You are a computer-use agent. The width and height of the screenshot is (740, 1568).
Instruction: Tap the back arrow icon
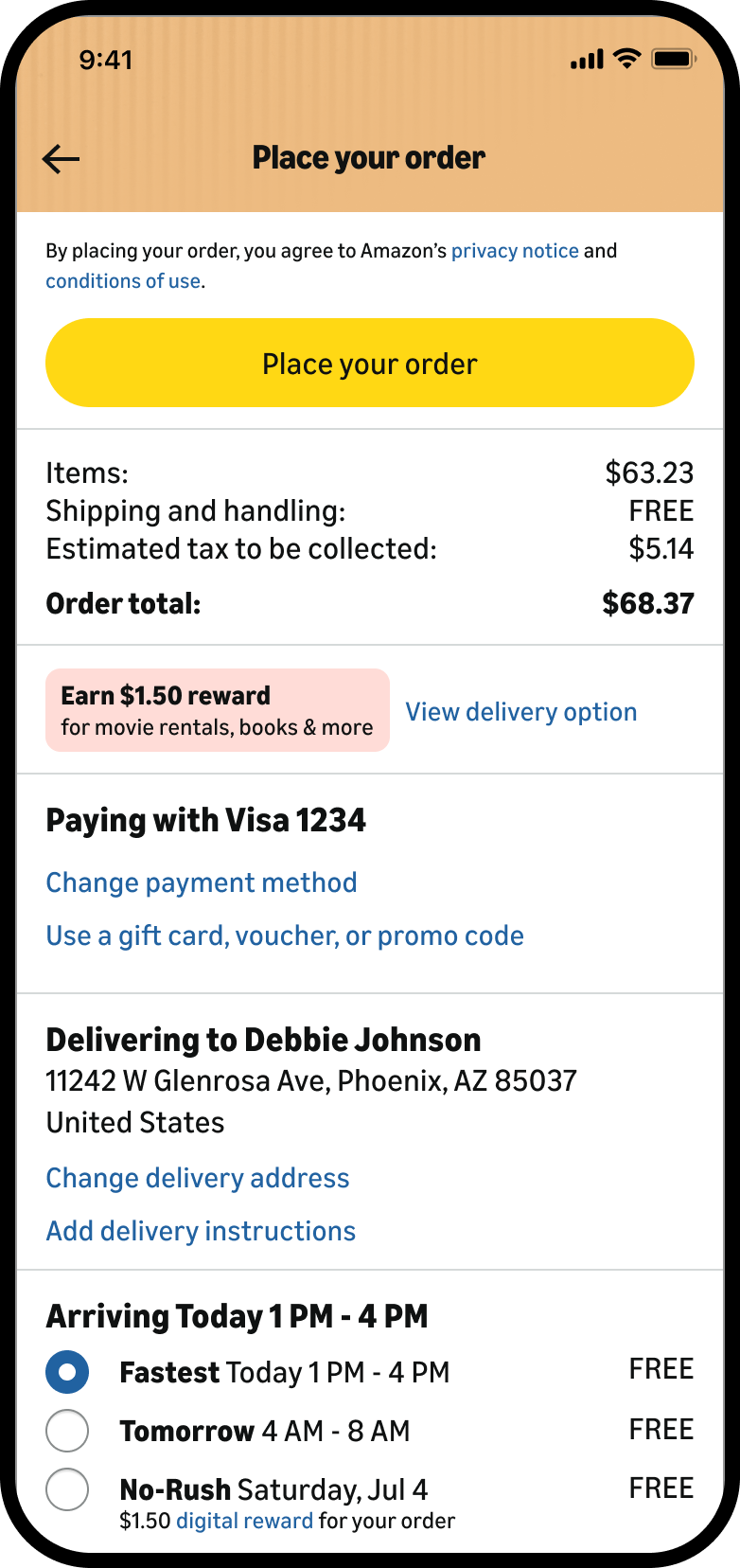(x=62, y=159)
